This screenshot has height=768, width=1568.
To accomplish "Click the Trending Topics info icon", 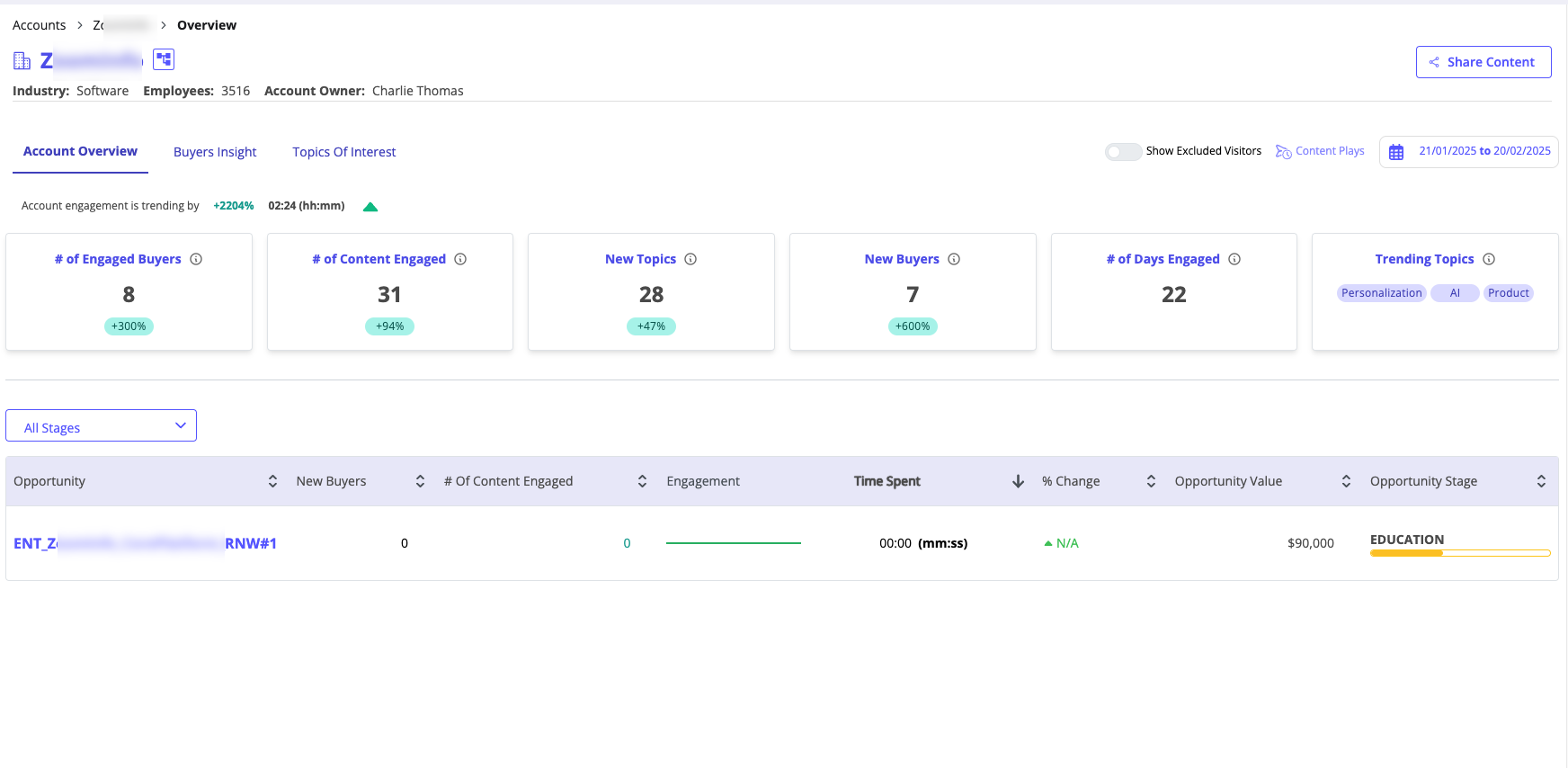I will tap(1489, 259).
